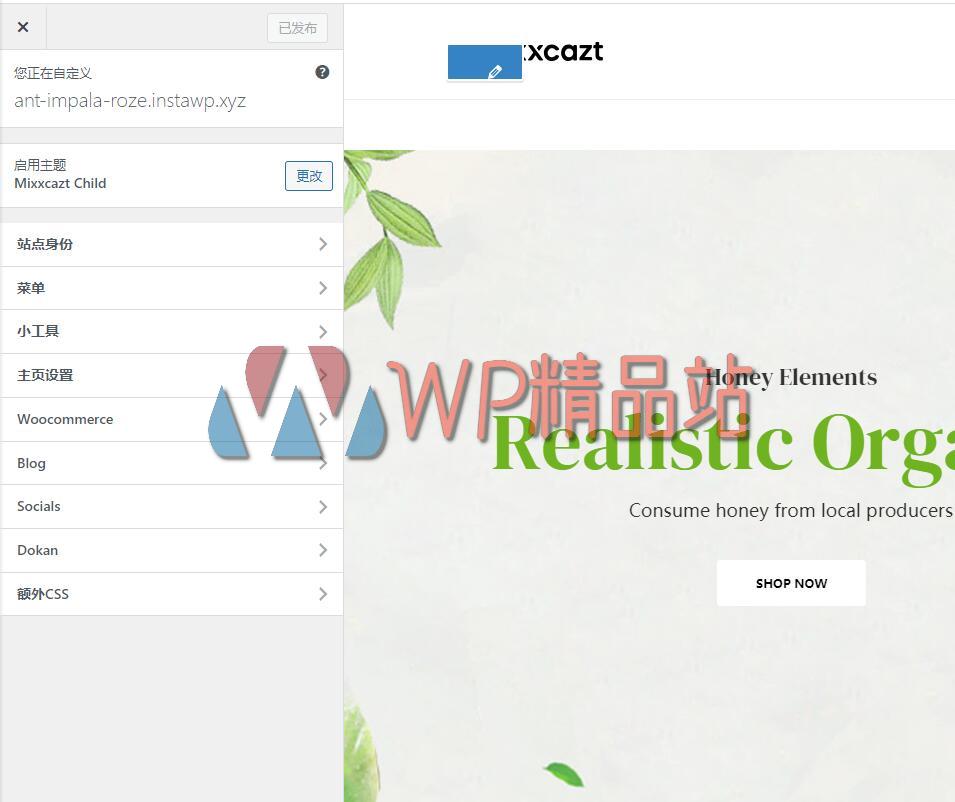
Task: Click the chevron beside Dokan
Action: coord(322,550)
